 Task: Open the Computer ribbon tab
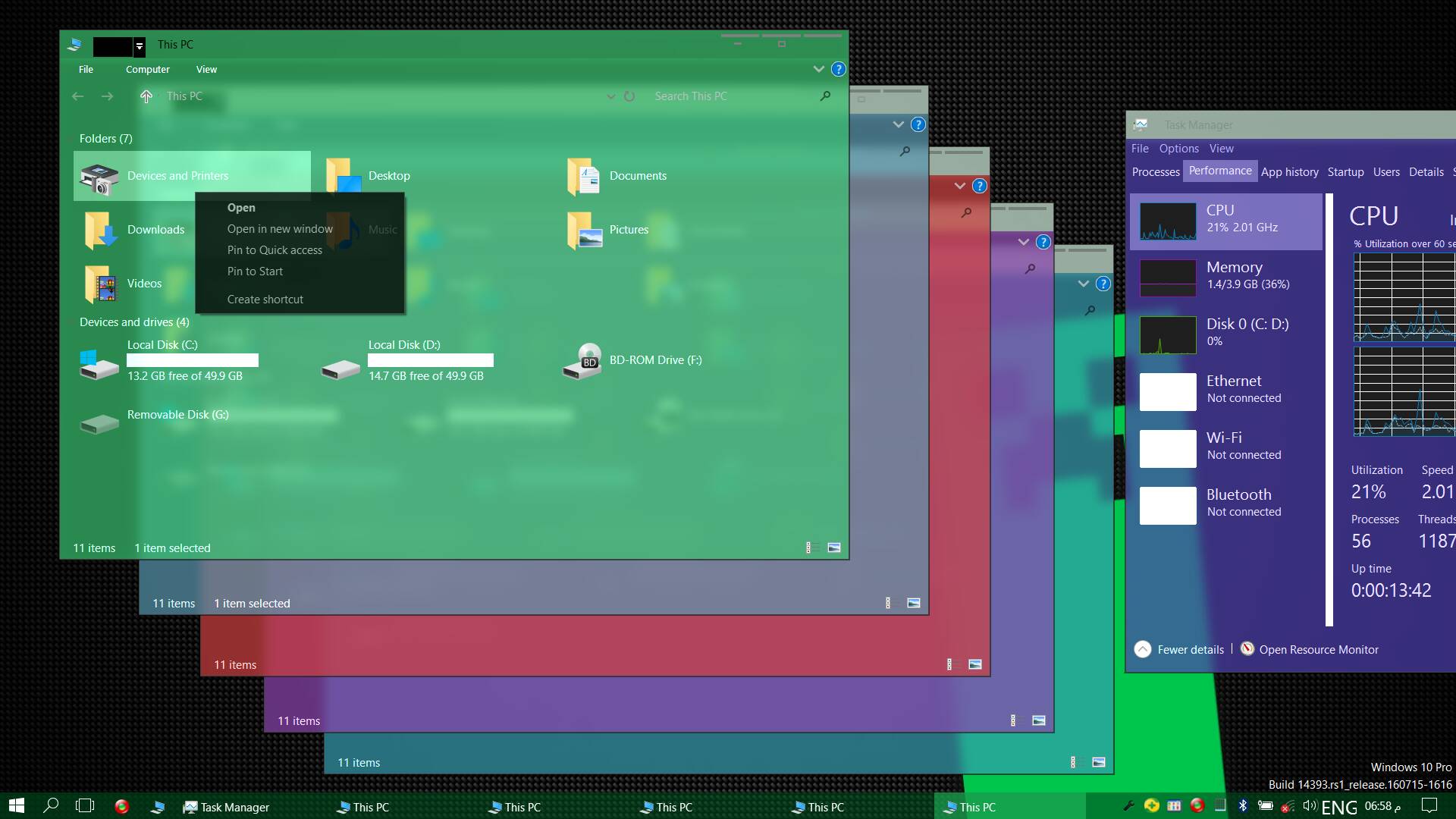point(148,69)
